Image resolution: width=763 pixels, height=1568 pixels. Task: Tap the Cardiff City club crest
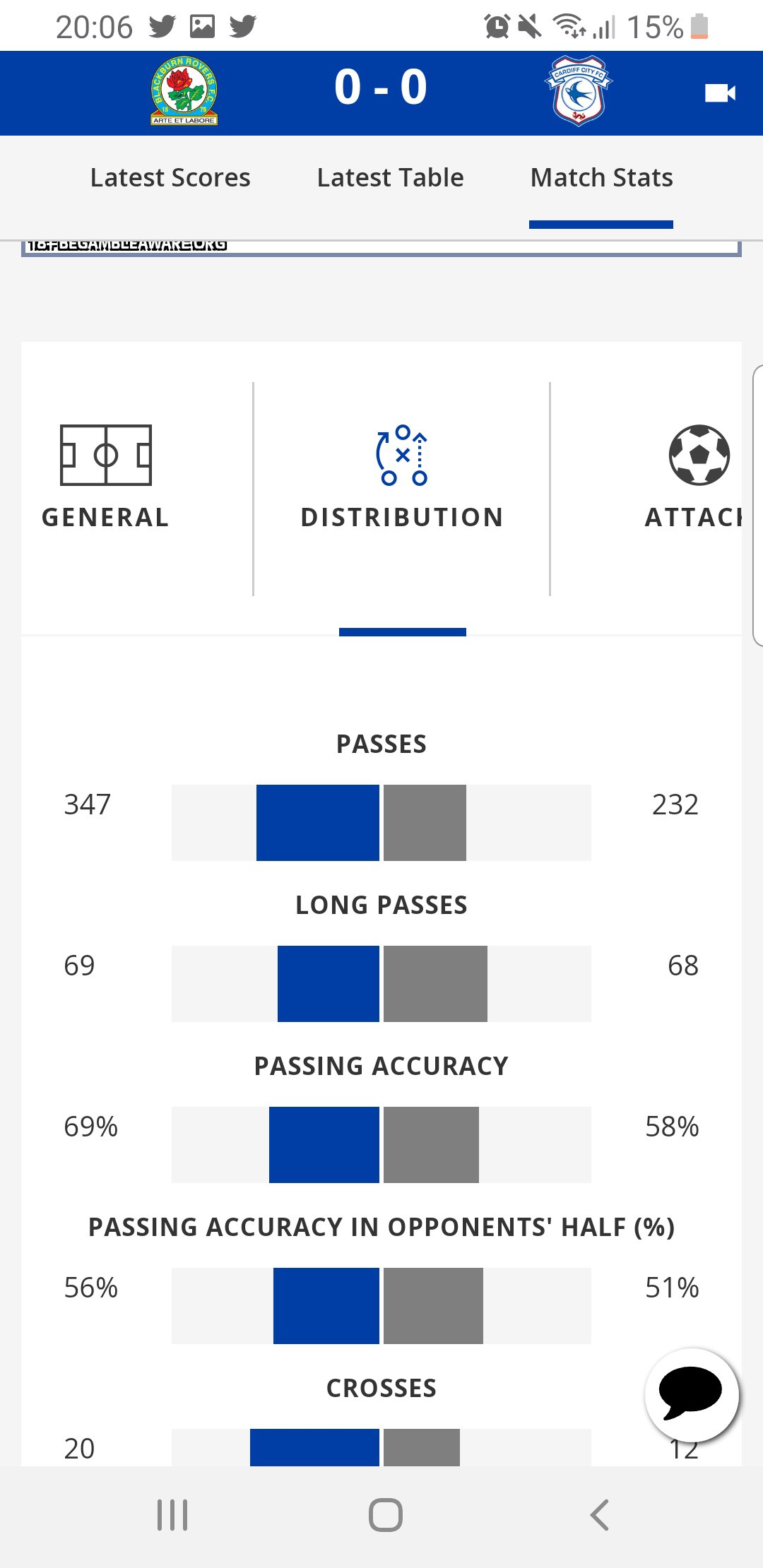point(579,91)
